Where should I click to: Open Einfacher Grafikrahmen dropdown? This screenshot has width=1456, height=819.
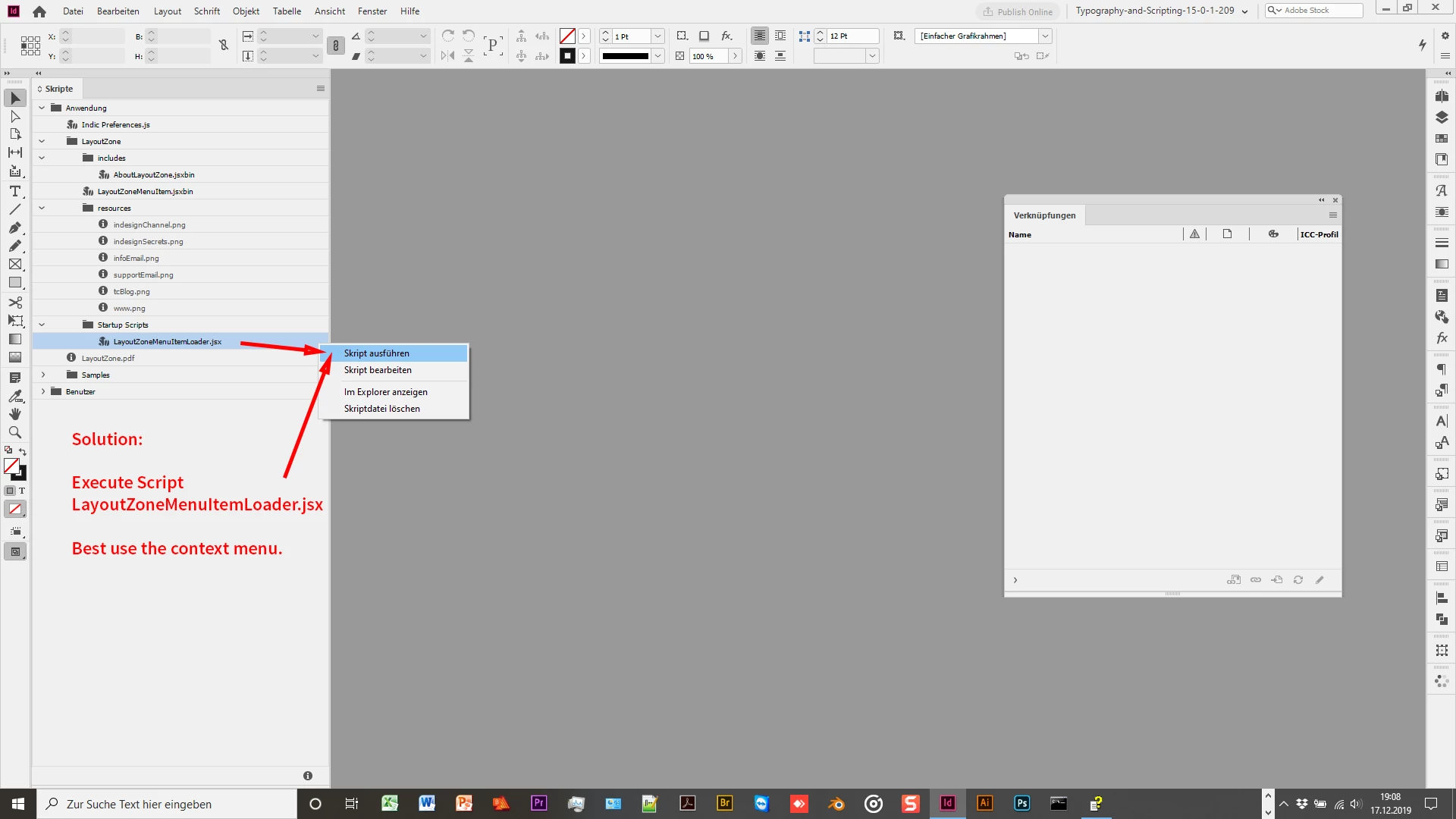1045,36
